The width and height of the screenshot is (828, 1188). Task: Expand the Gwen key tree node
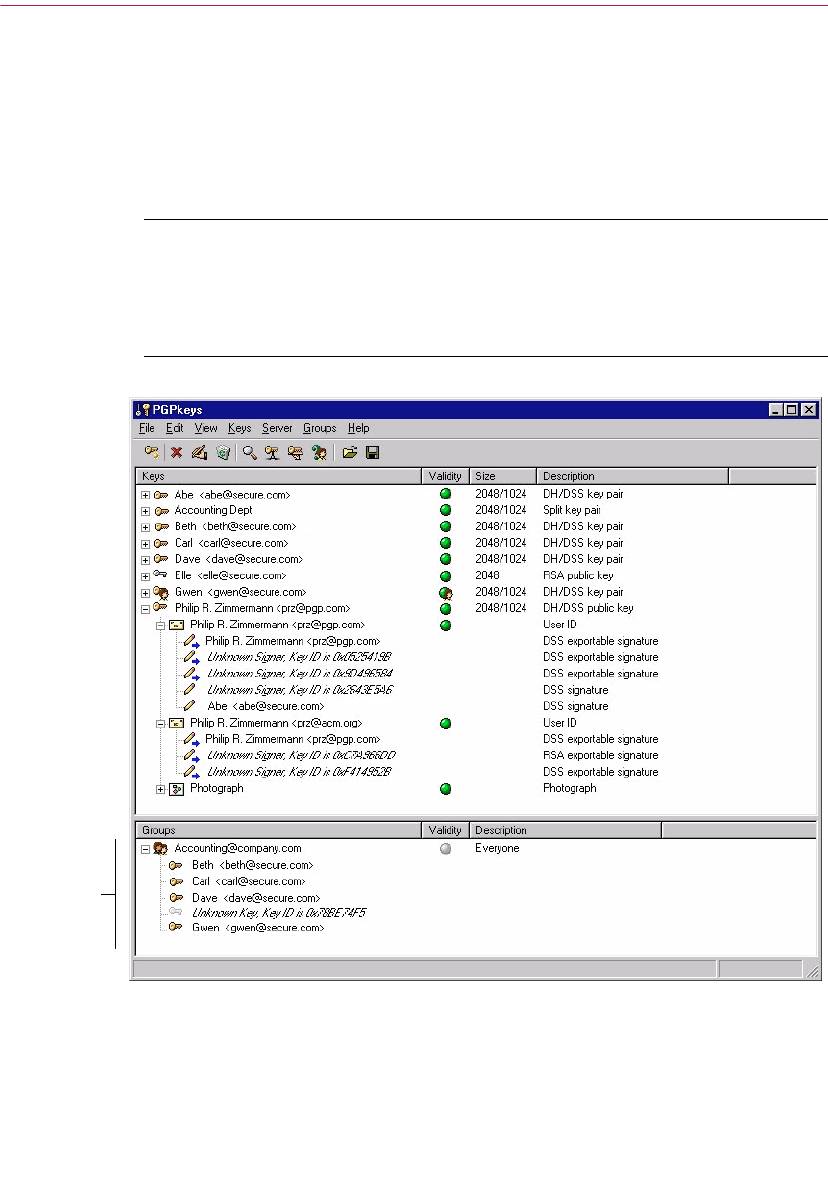145,593
